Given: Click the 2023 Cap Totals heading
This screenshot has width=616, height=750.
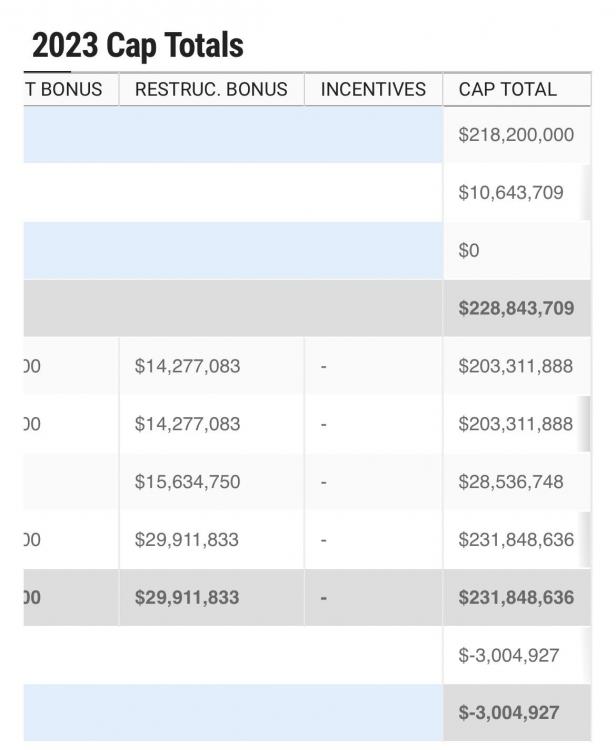Looking at the screenshot, I should (x=137, y=45).
